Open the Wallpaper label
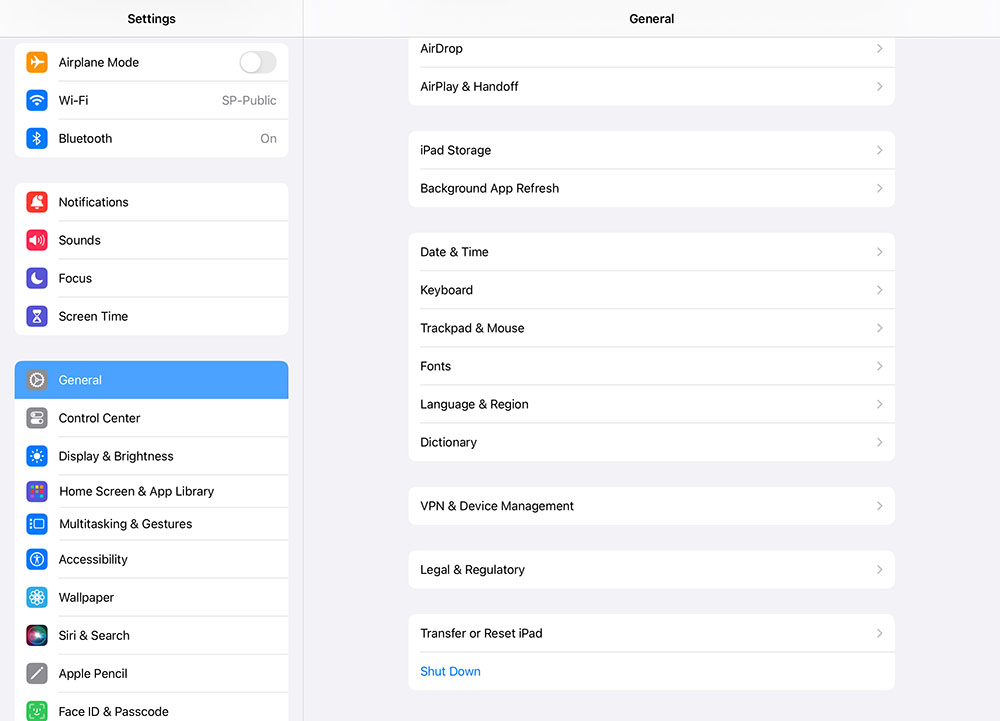 pos(86,597)
